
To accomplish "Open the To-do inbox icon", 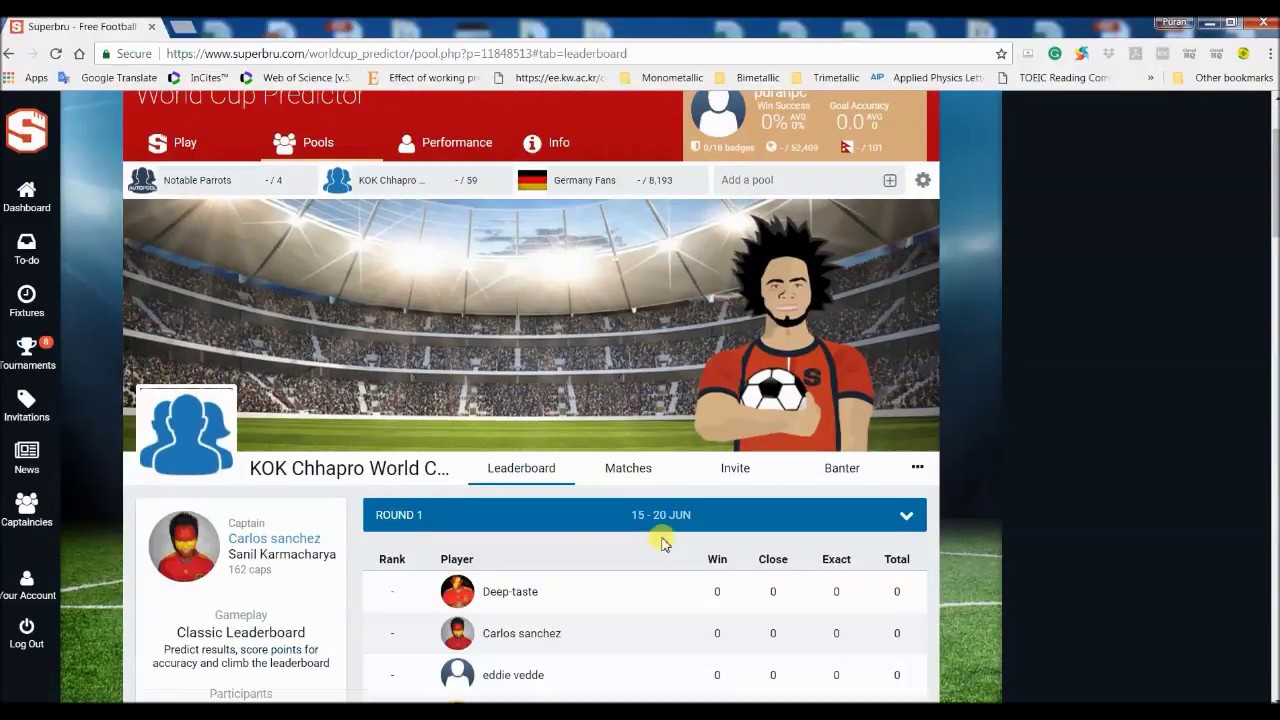I will click(27, 242).
